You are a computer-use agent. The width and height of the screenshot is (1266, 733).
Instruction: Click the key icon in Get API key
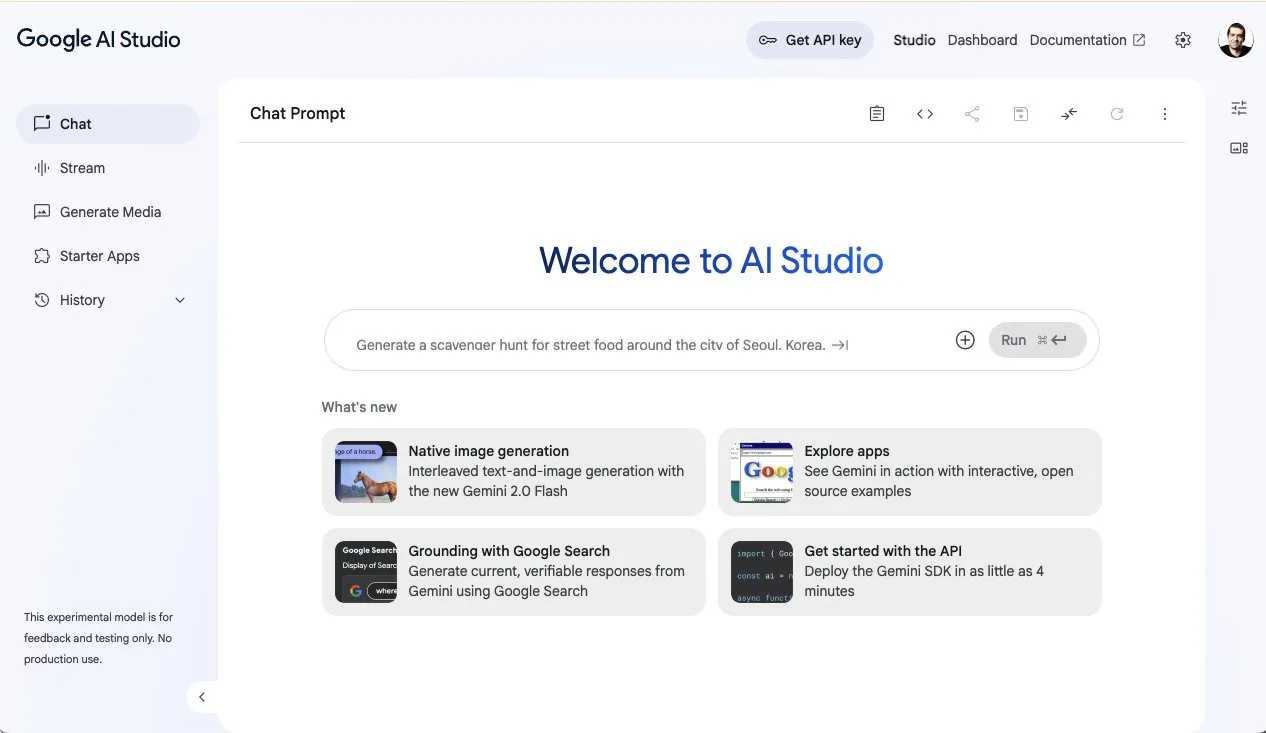point(768,40)
